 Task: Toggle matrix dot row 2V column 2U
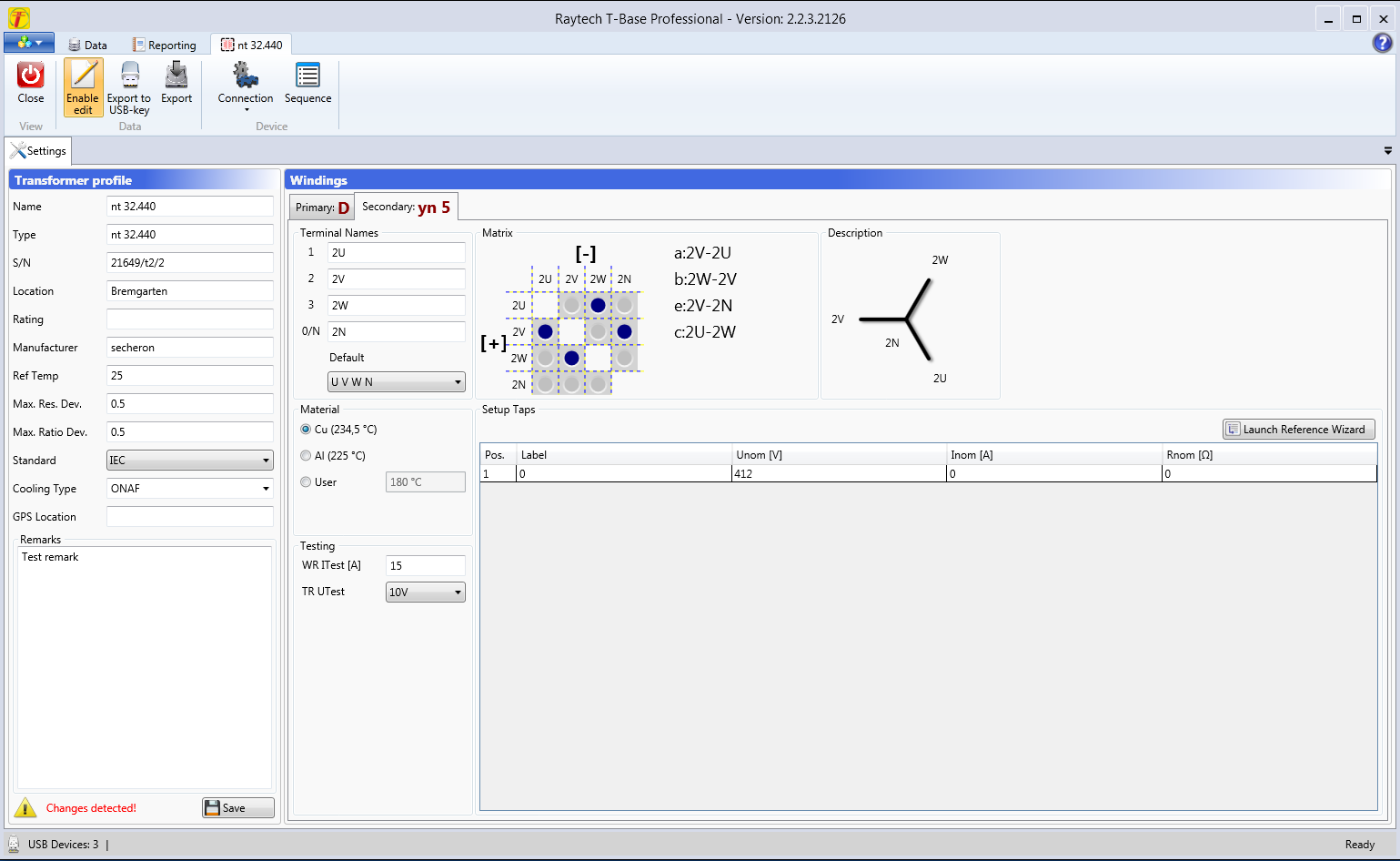coord(545,331)
